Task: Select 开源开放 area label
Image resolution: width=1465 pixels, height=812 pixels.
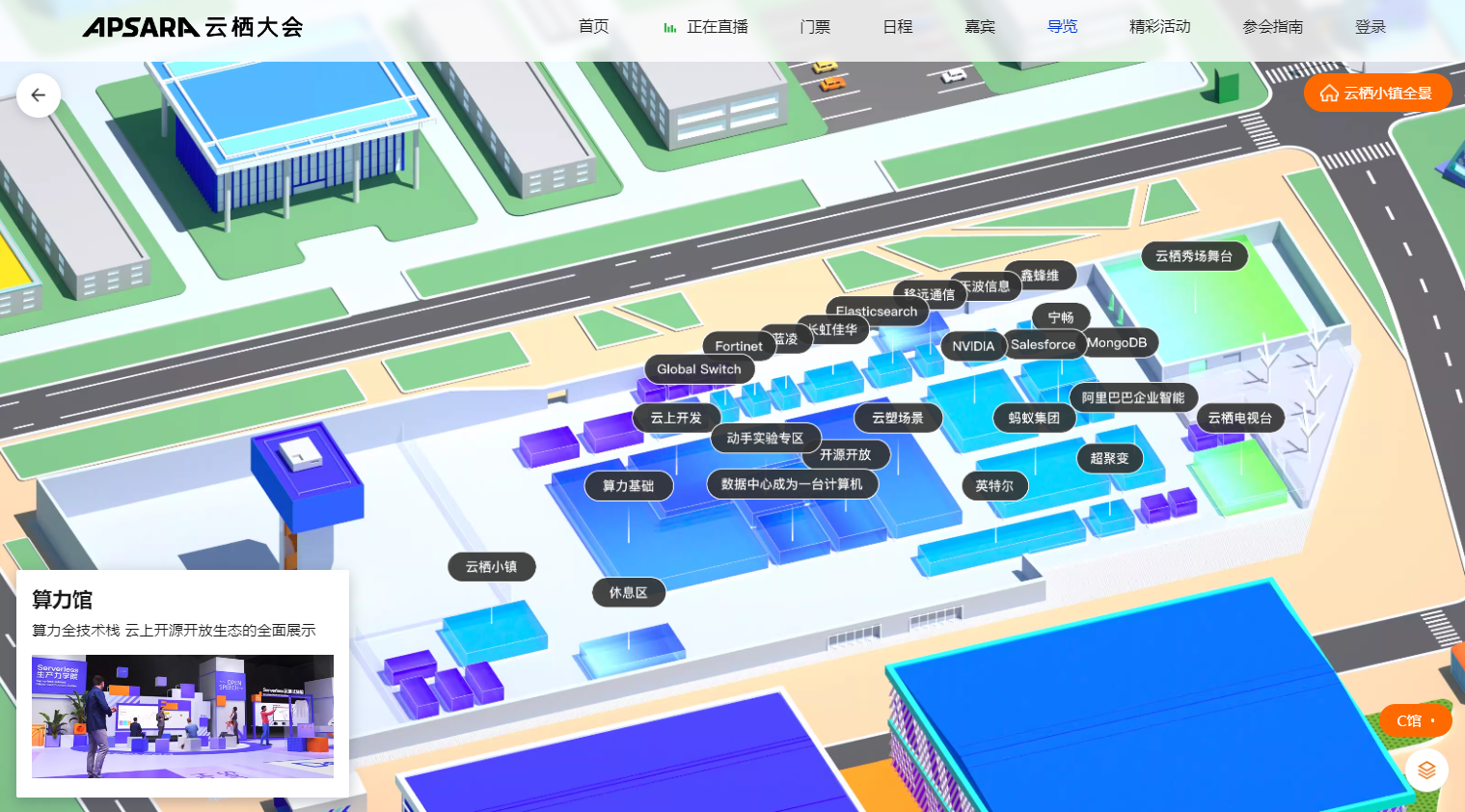Action: pos(846,454)
